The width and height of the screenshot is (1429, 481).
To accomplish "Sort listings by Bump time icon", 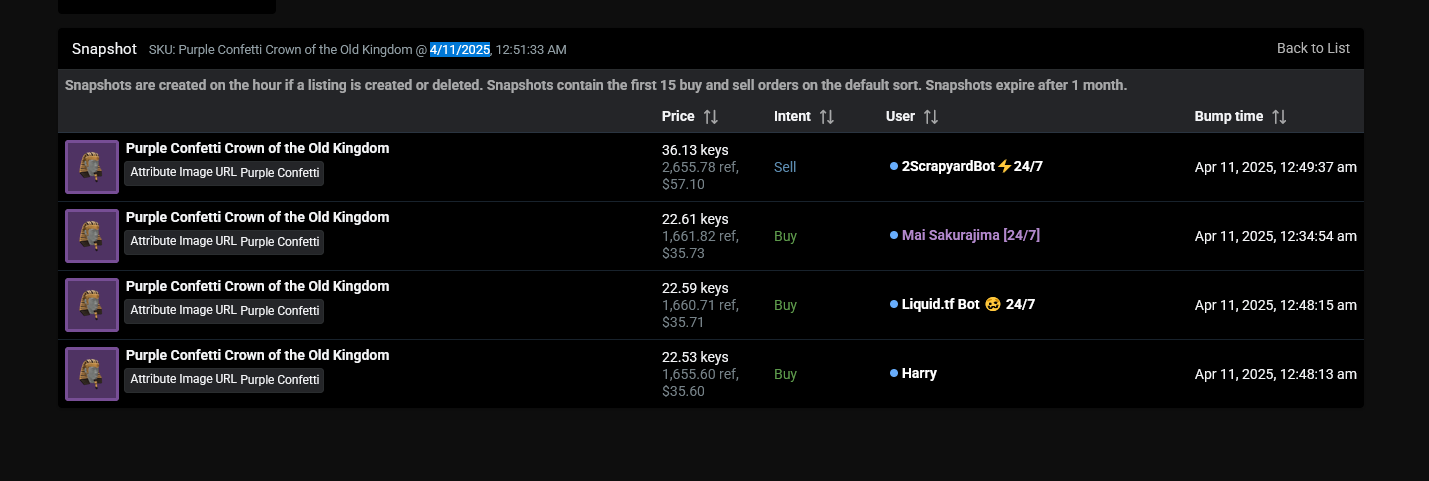I will pyautogui.click(x=1279, y=117).
